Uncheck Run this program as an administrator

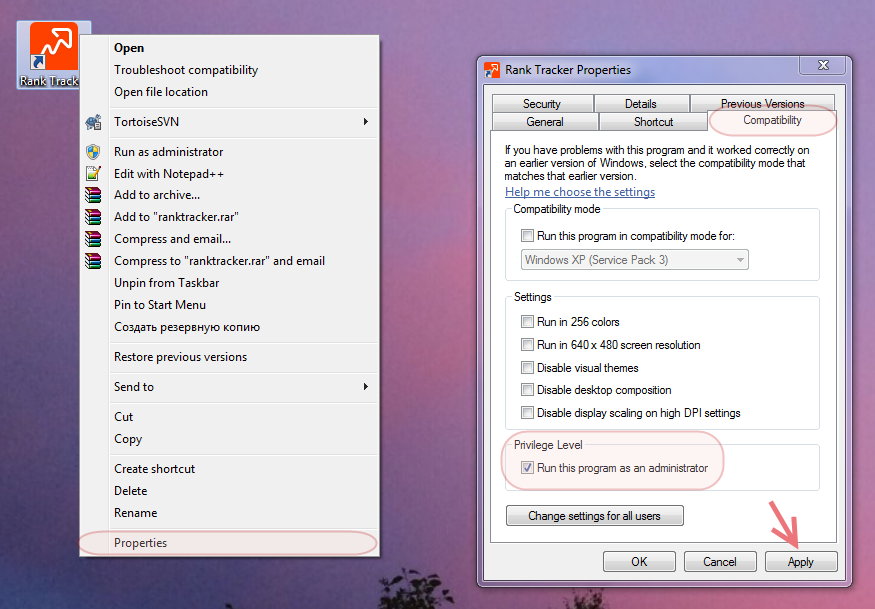tap(527, 468)
